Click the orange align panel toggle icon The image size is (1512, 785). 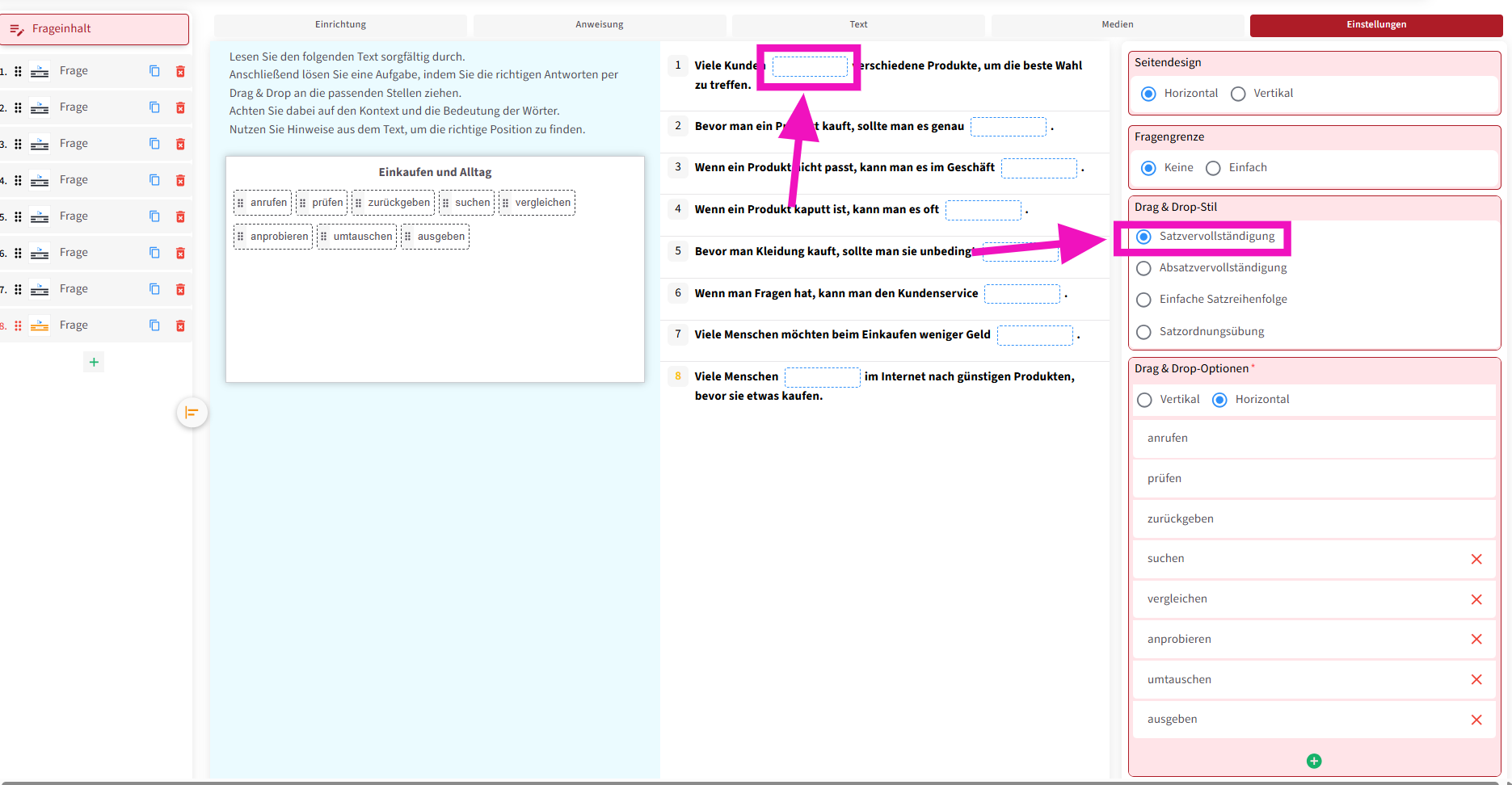(192, 413)
